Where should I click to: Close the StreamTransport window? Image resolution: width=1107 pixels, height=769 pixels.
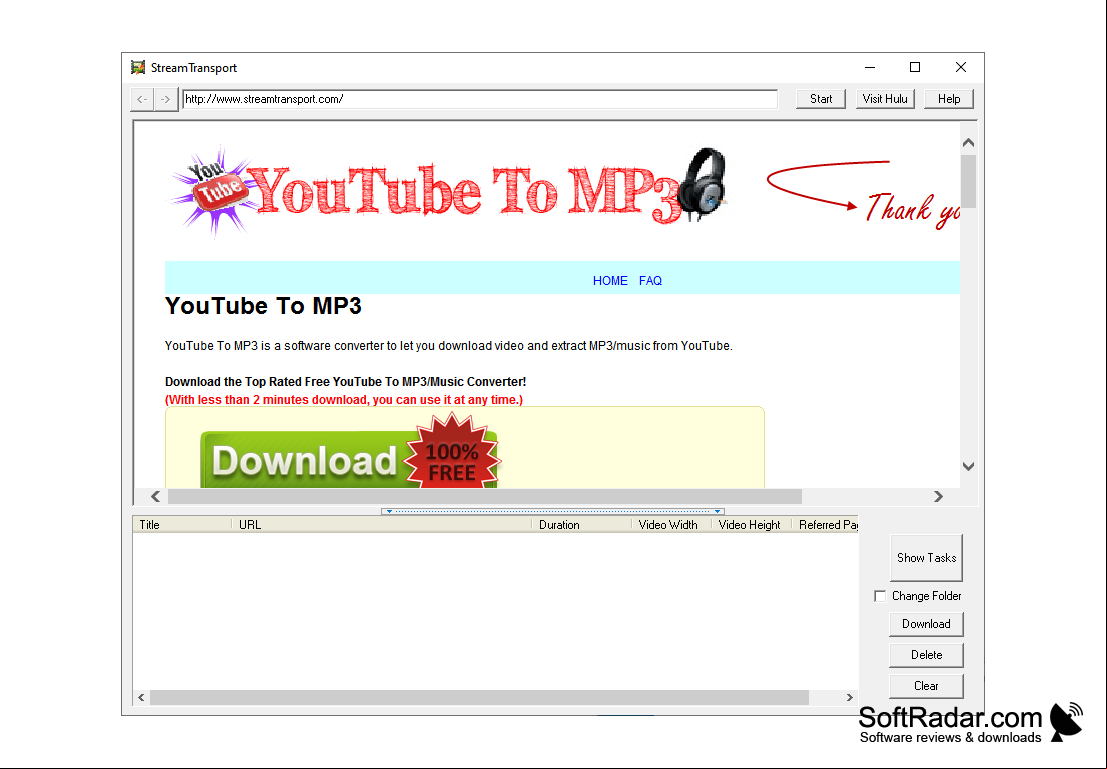[961, 67]
